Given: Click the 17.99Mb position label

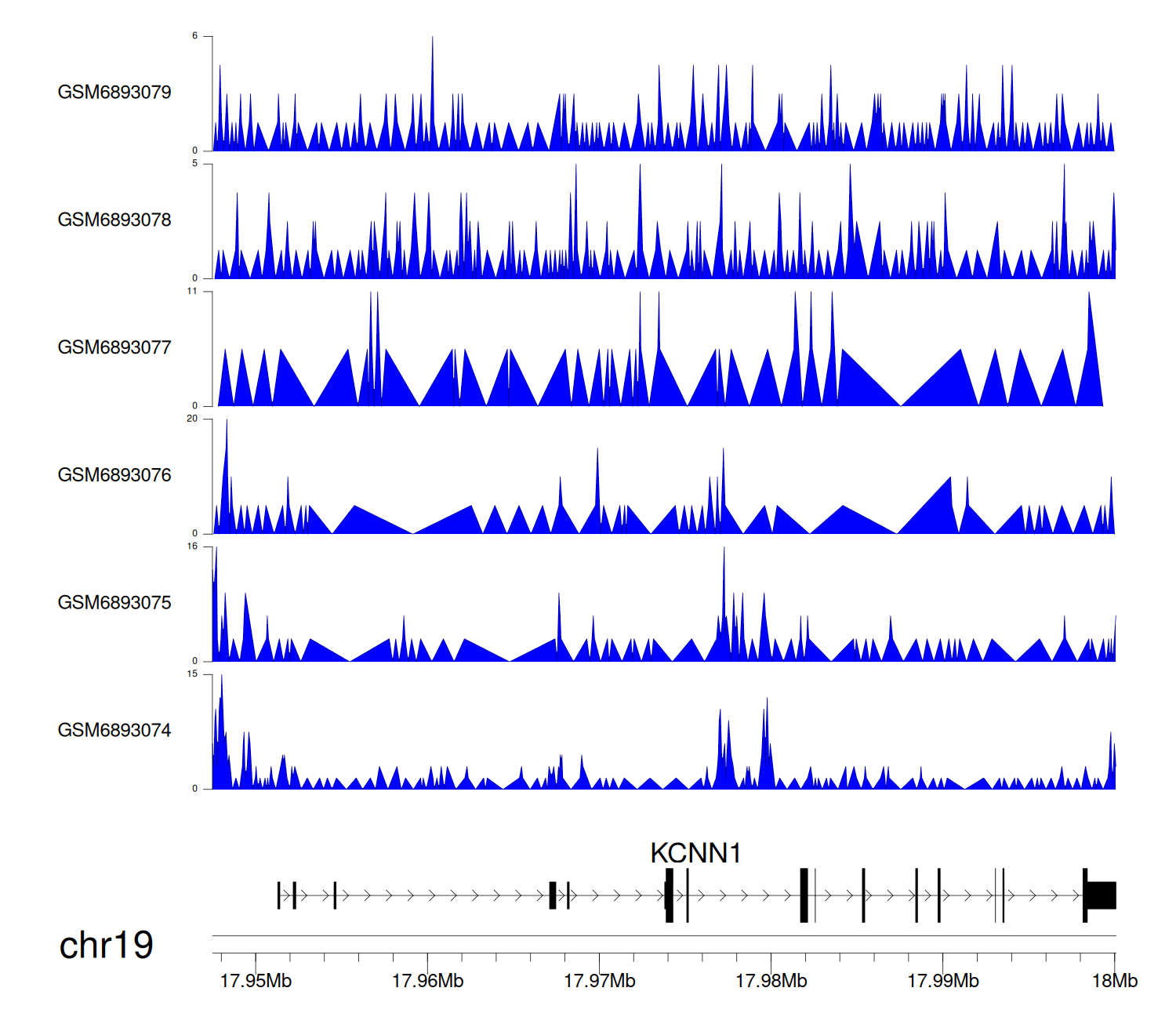Looking at the screenshot, I should [942, 981].
